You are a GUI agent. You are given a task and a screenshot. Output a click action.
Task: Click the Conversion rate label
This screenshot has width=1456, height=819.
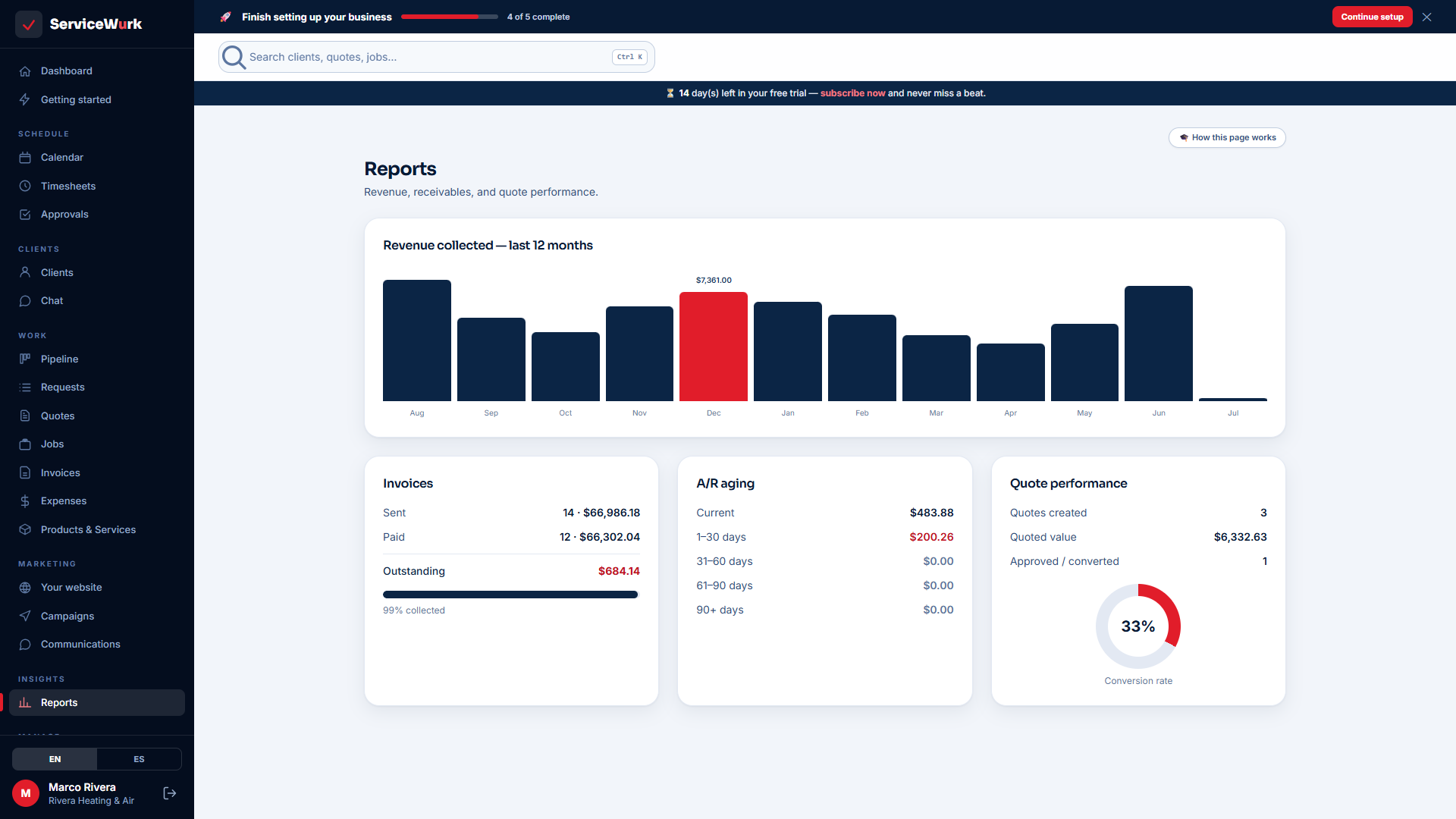1138,681
